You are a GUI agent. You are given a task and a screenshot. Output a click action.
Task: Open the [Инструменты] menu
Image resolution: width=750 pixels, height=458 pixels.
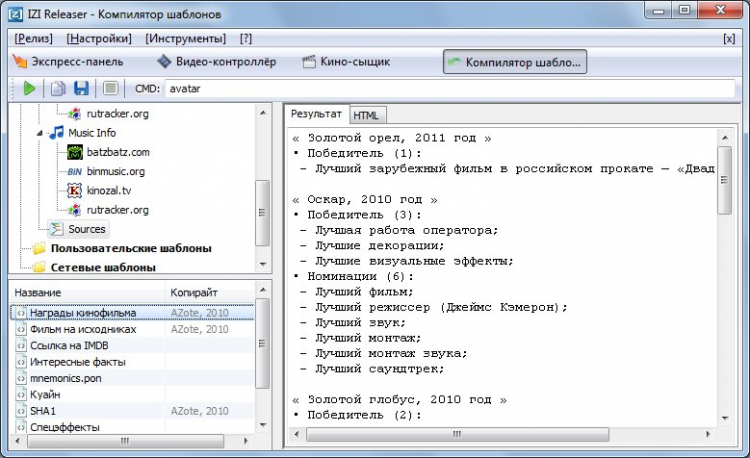click(186, 39)
